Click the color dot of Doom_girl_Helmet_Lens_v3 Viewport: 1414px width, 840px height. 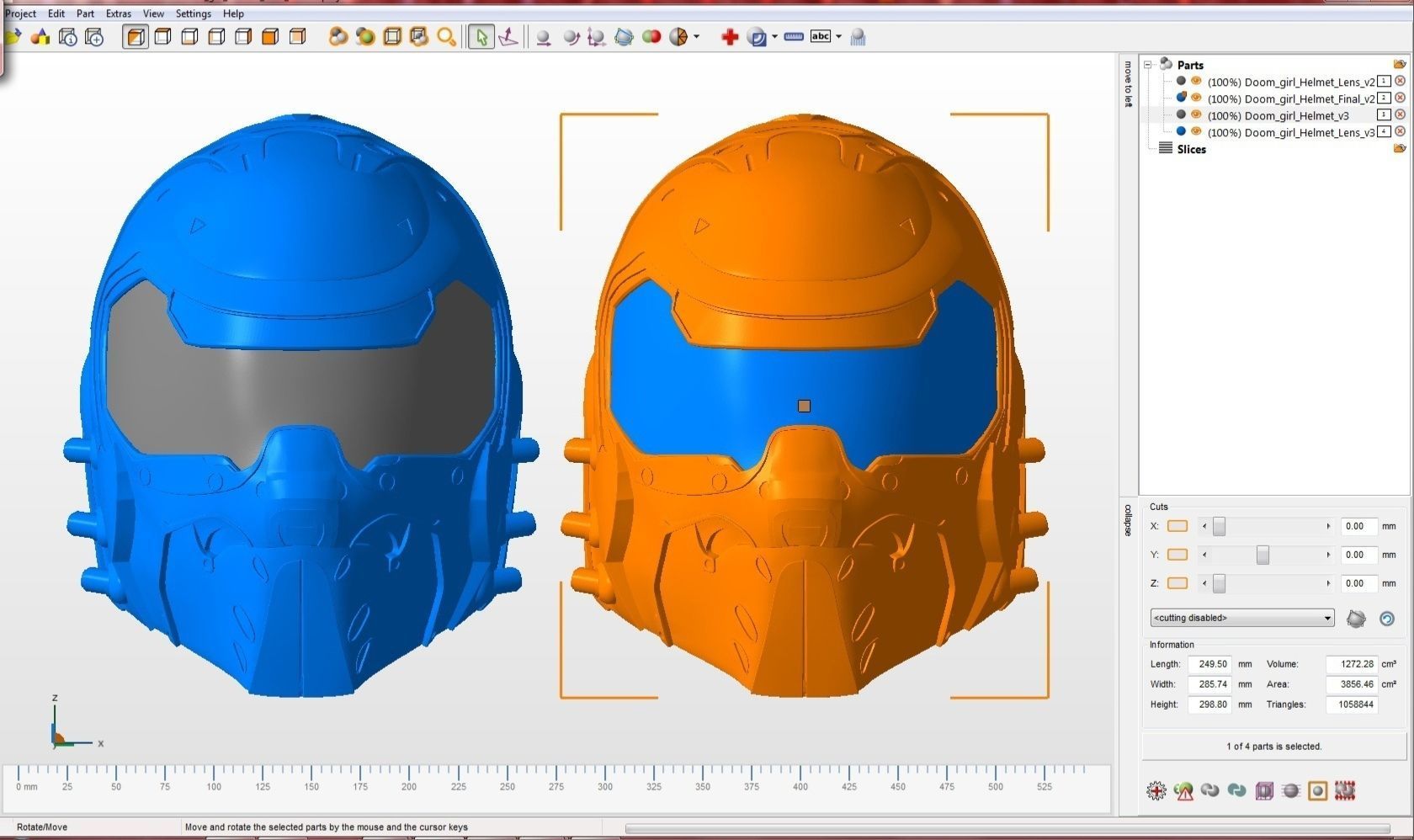pyautogui.click(x=1181, y=132)
